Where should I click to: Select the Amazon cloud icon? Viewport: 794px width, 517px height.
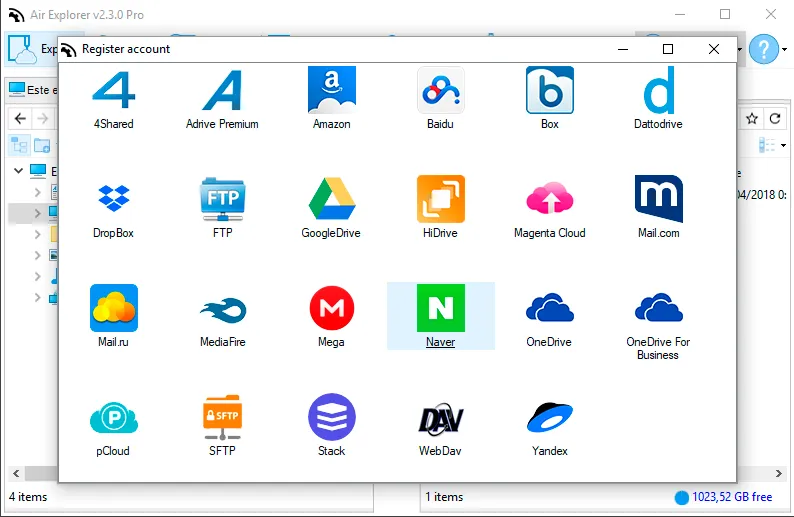[332, 99]
